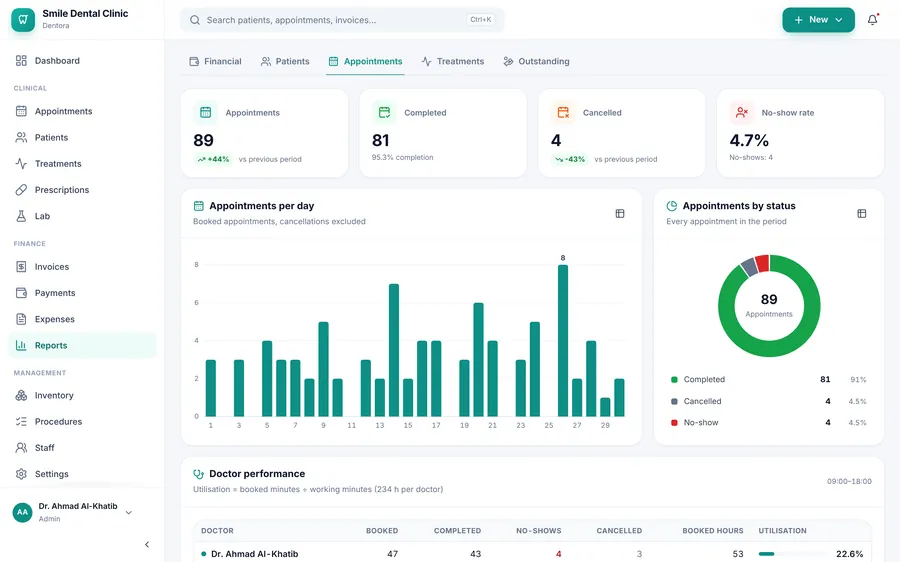Click the 4.7% no-show rate value
This screenshot has width=900, height=562.
[x=749, y=140]
